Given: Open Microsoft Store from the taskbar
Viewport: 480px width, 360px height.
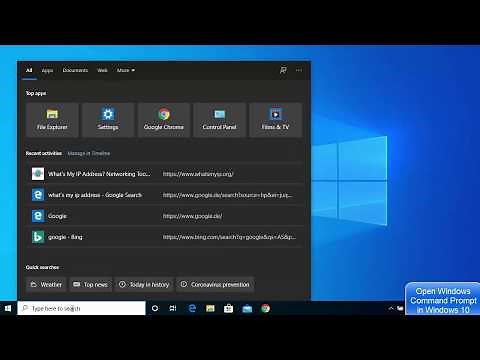Looking at the screenshot, I should coord(229,308).
